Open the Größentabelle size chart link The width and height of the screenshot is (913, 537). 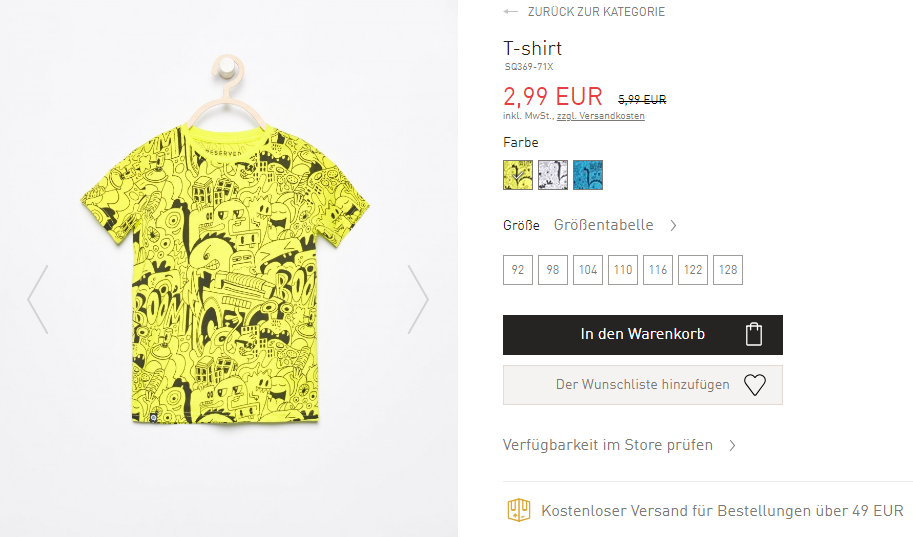point(603,225)
